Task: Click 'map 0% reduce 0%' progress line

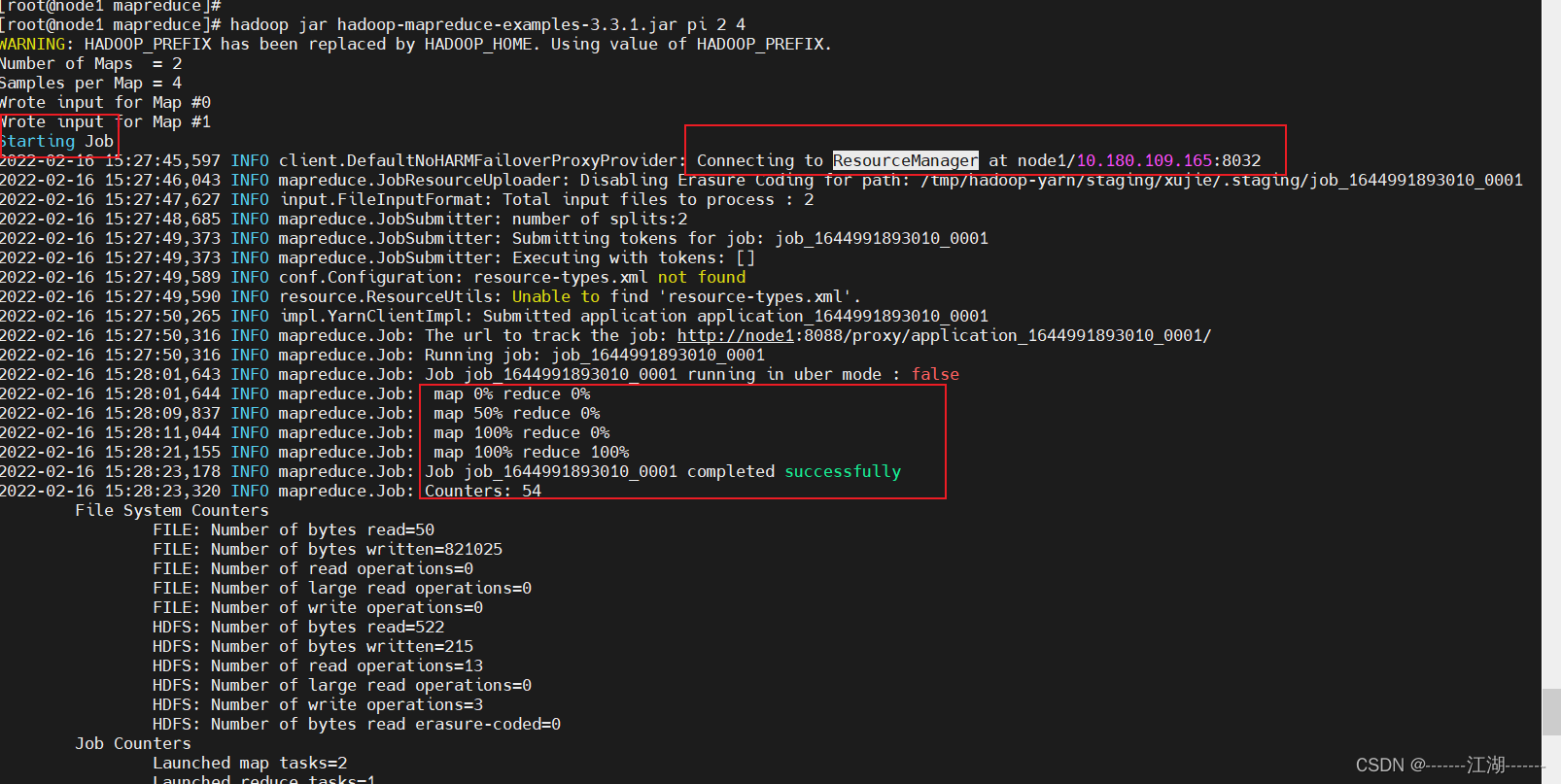Action: [512, 393]
